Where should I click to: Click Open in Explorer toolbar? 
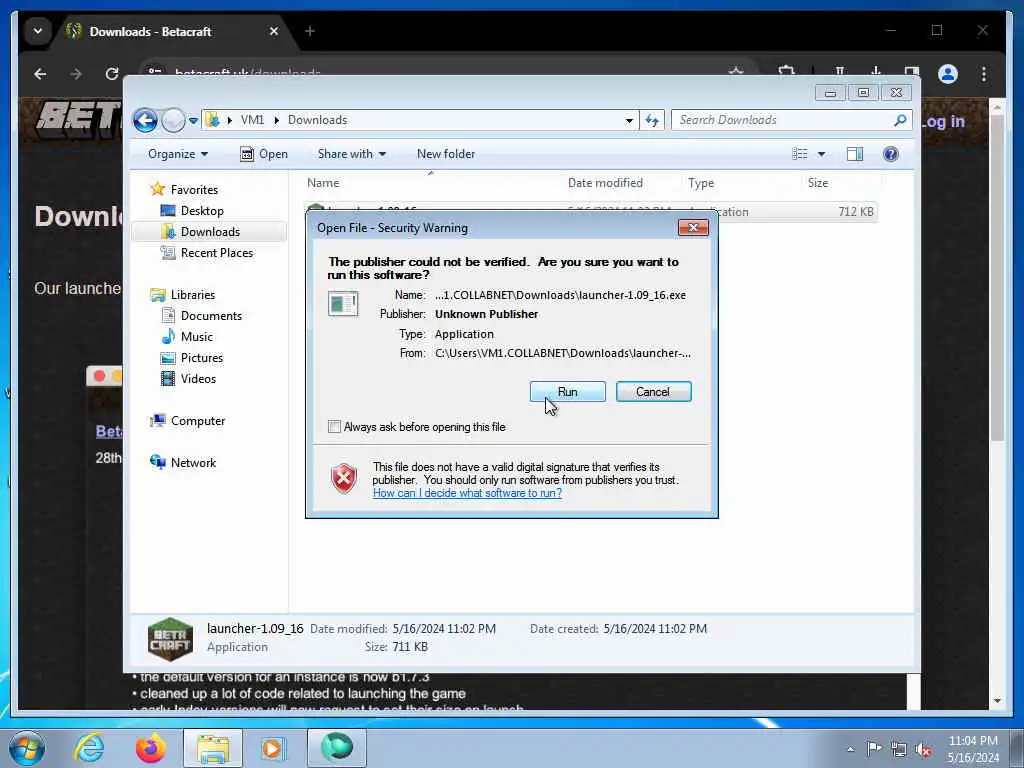264,154
